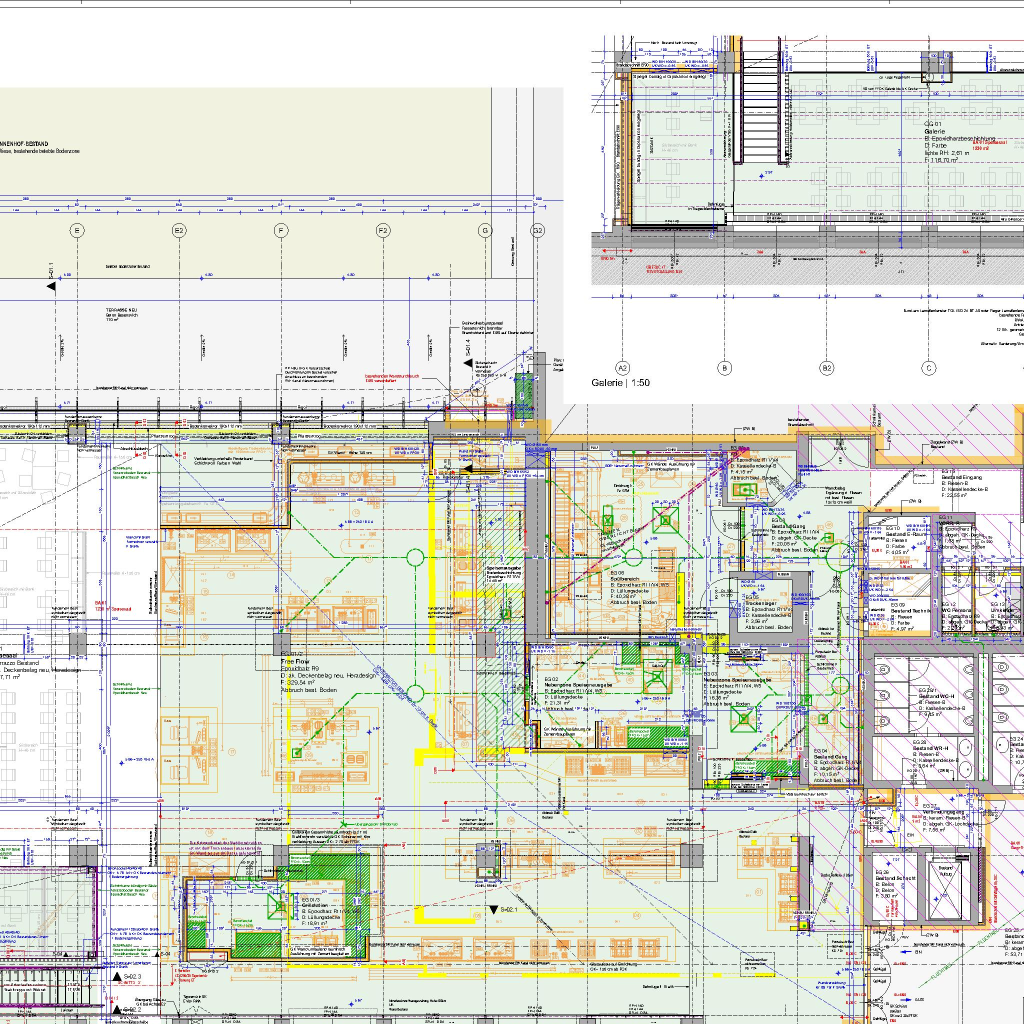
Task: Select the Spülbereich room label
Action: coord(625,578)
